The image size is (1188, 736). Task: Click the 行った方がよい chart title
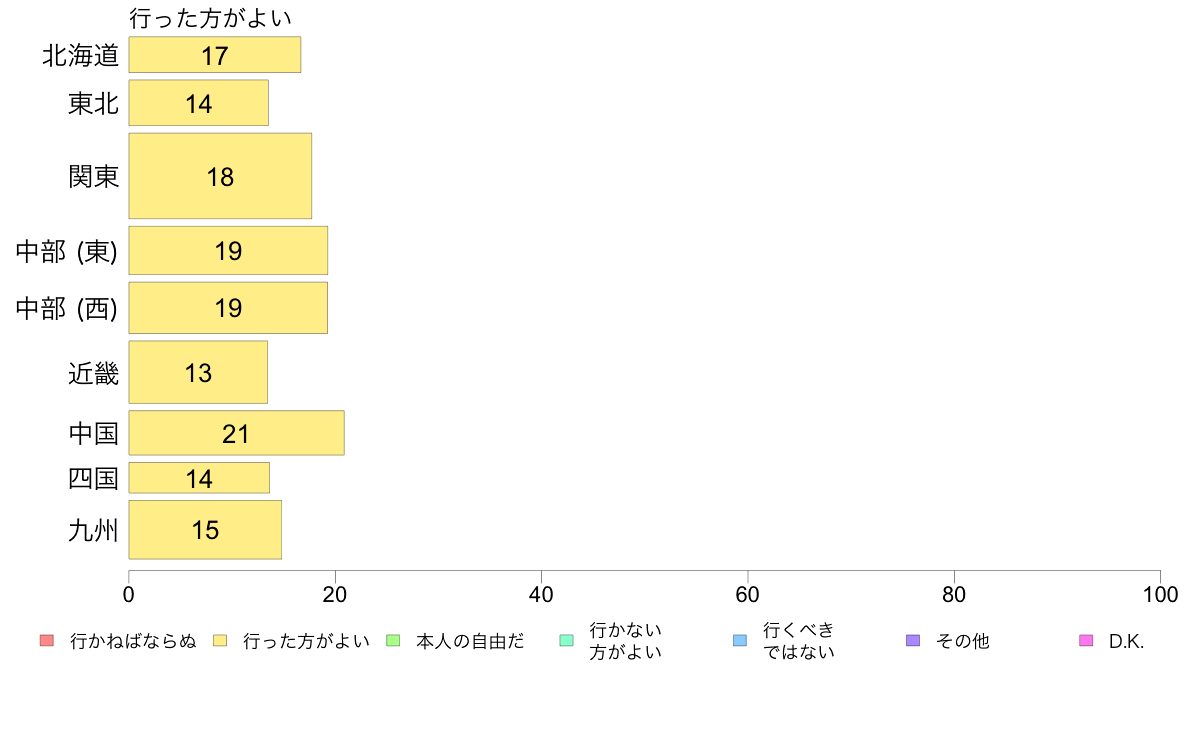pos(211,18)
